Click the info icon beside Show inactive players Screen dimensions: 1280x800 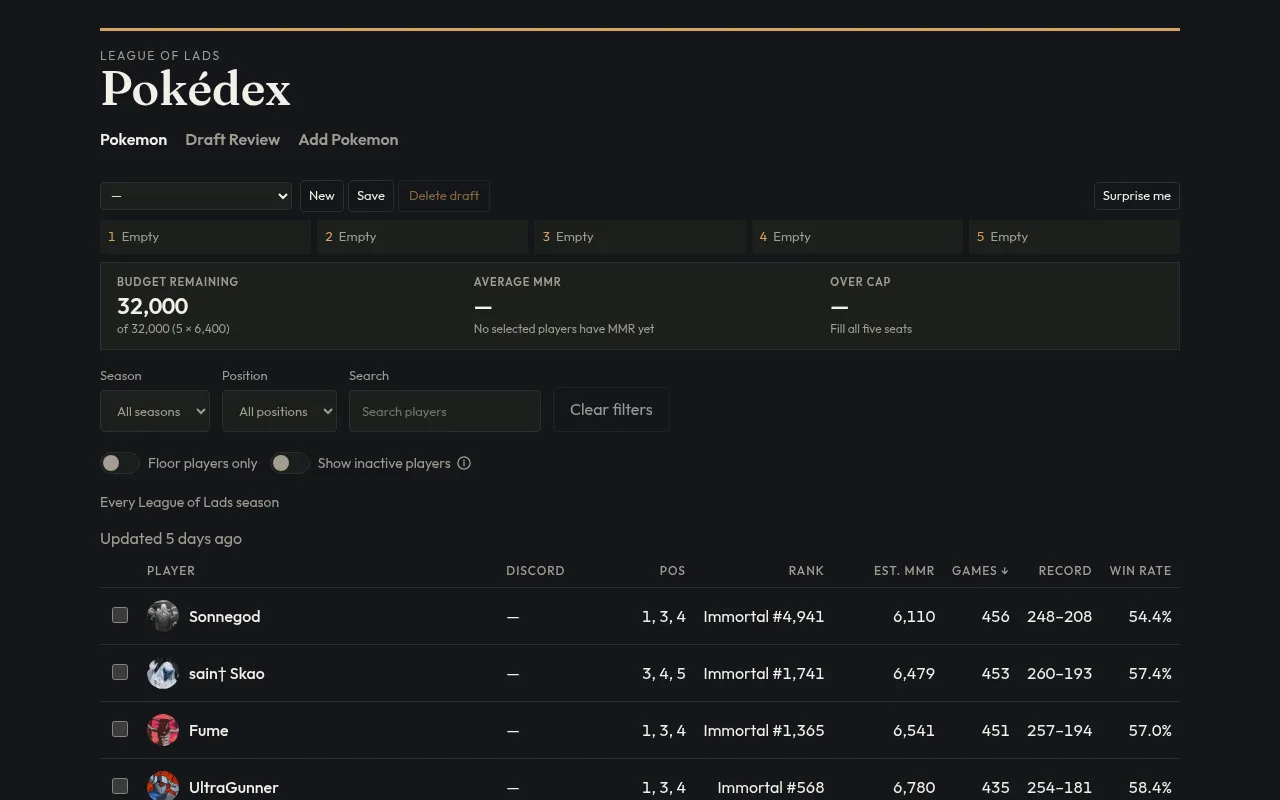[464, 463]
